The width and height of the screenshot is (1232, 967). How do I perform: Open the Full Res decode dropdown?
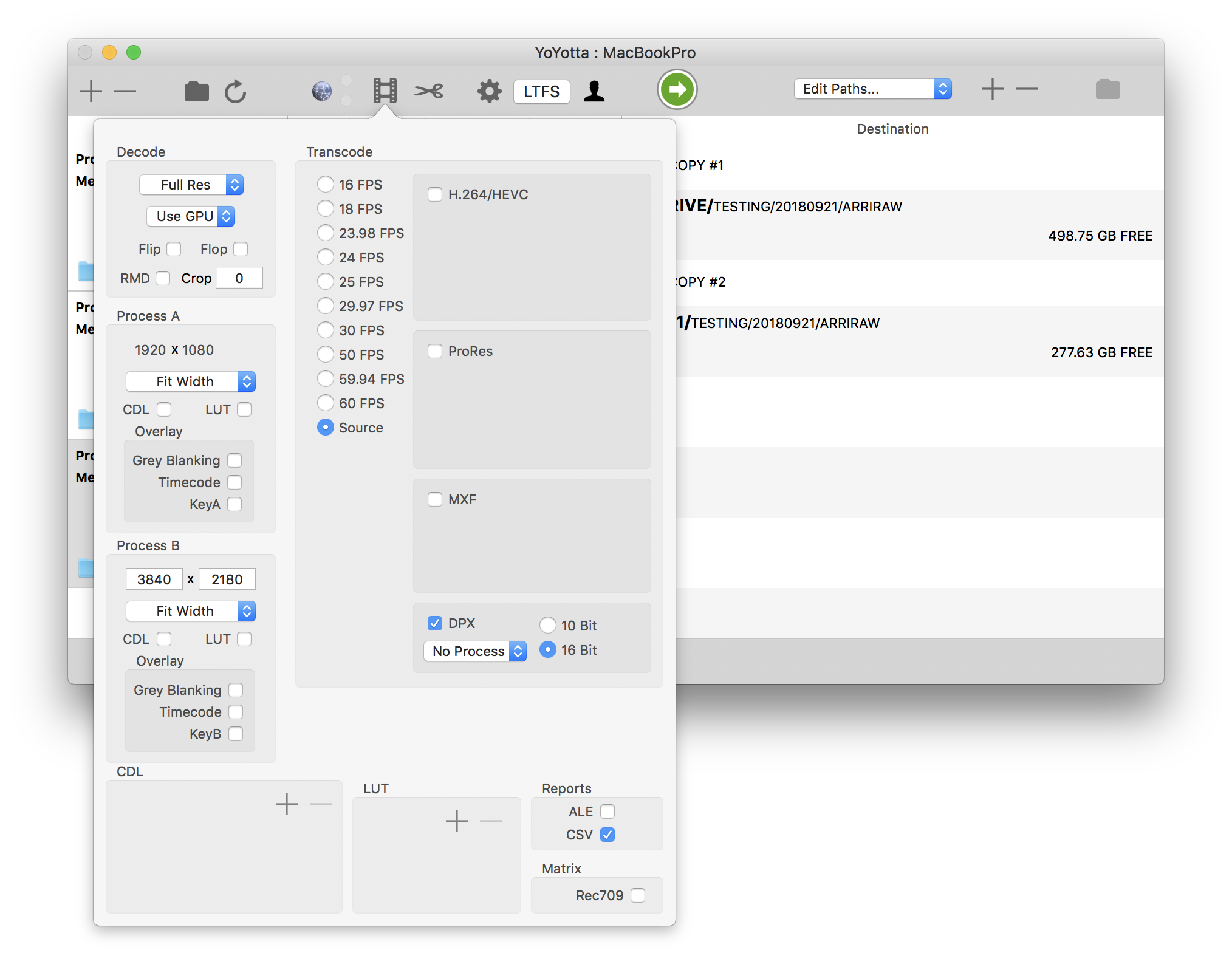coord(191,185)
